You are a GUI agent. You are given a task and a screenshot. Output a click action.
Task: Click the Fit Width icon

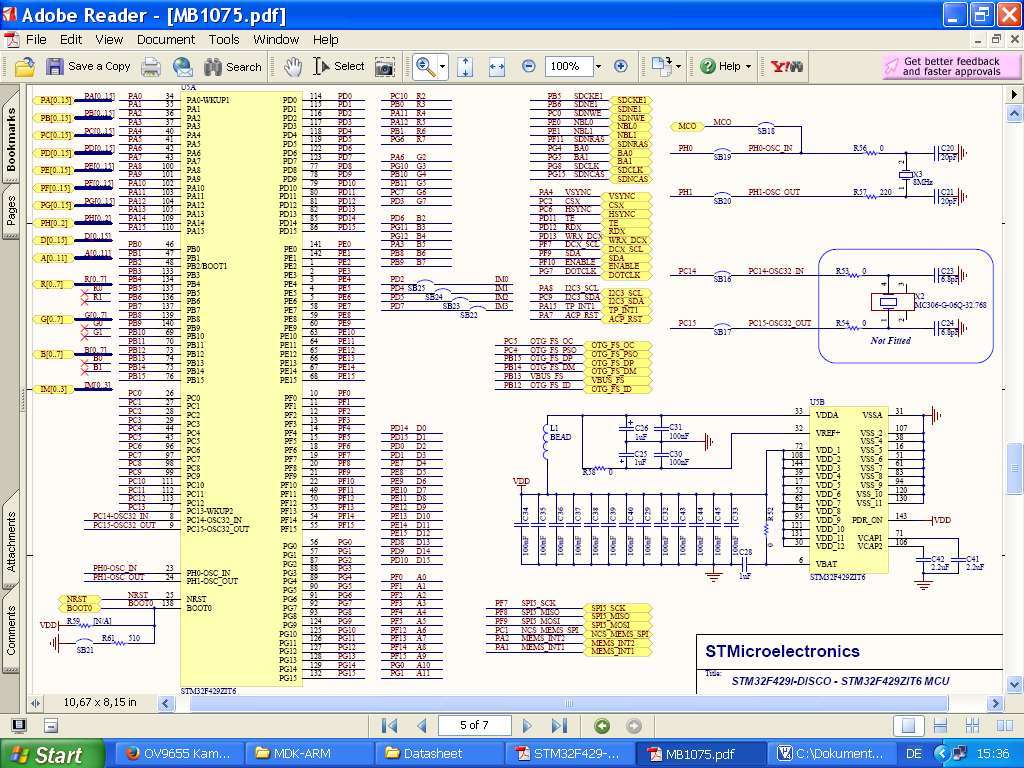pyautogui.click(x=497, y=67)
